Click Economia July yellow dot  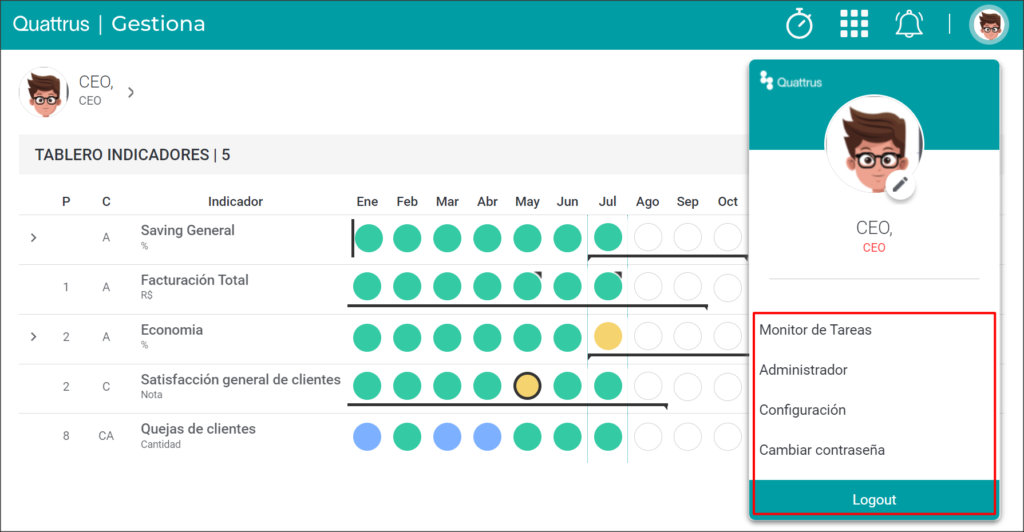(608, 336)
